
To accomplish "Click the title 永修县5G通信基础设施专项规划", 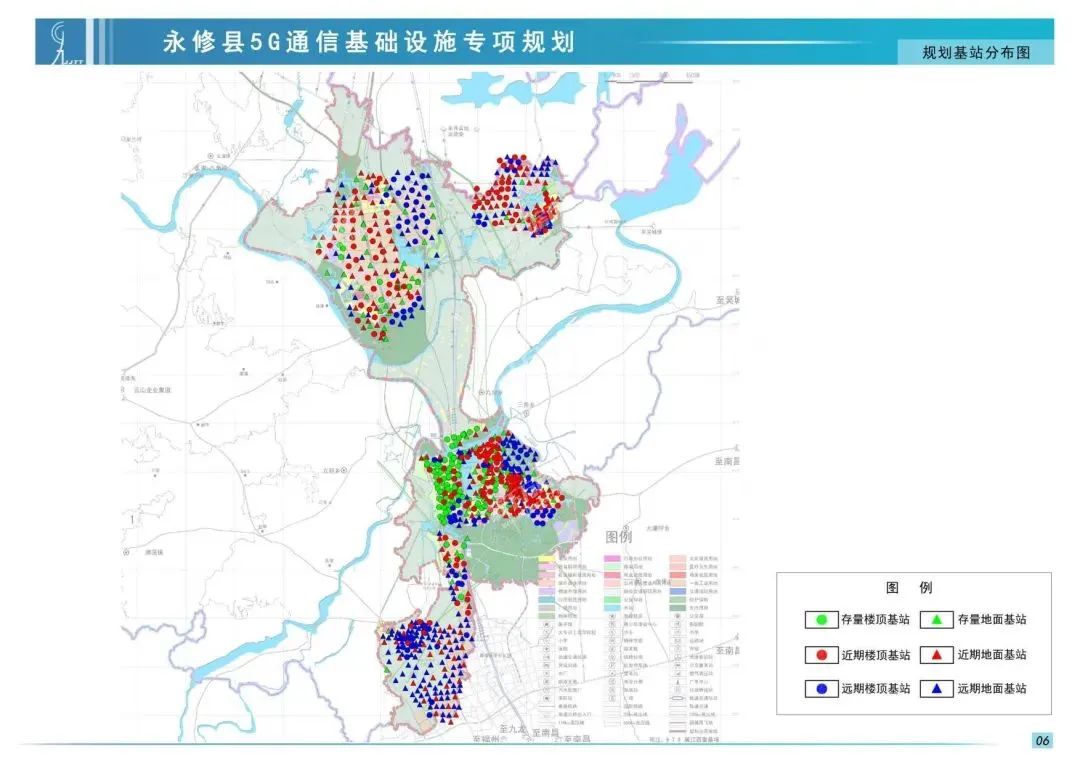I will pyautogui.click(x=368, y=42).
